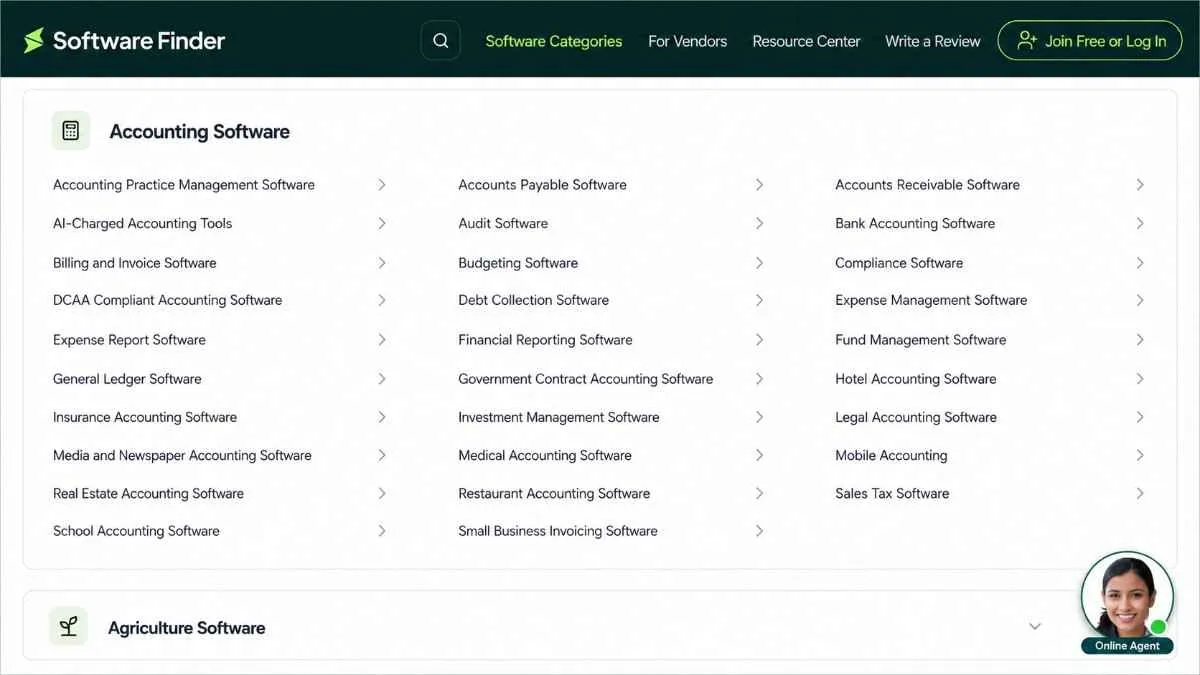
Task: Click arrow beside Real Estate Accounting Software
Action: click(382, 493)
